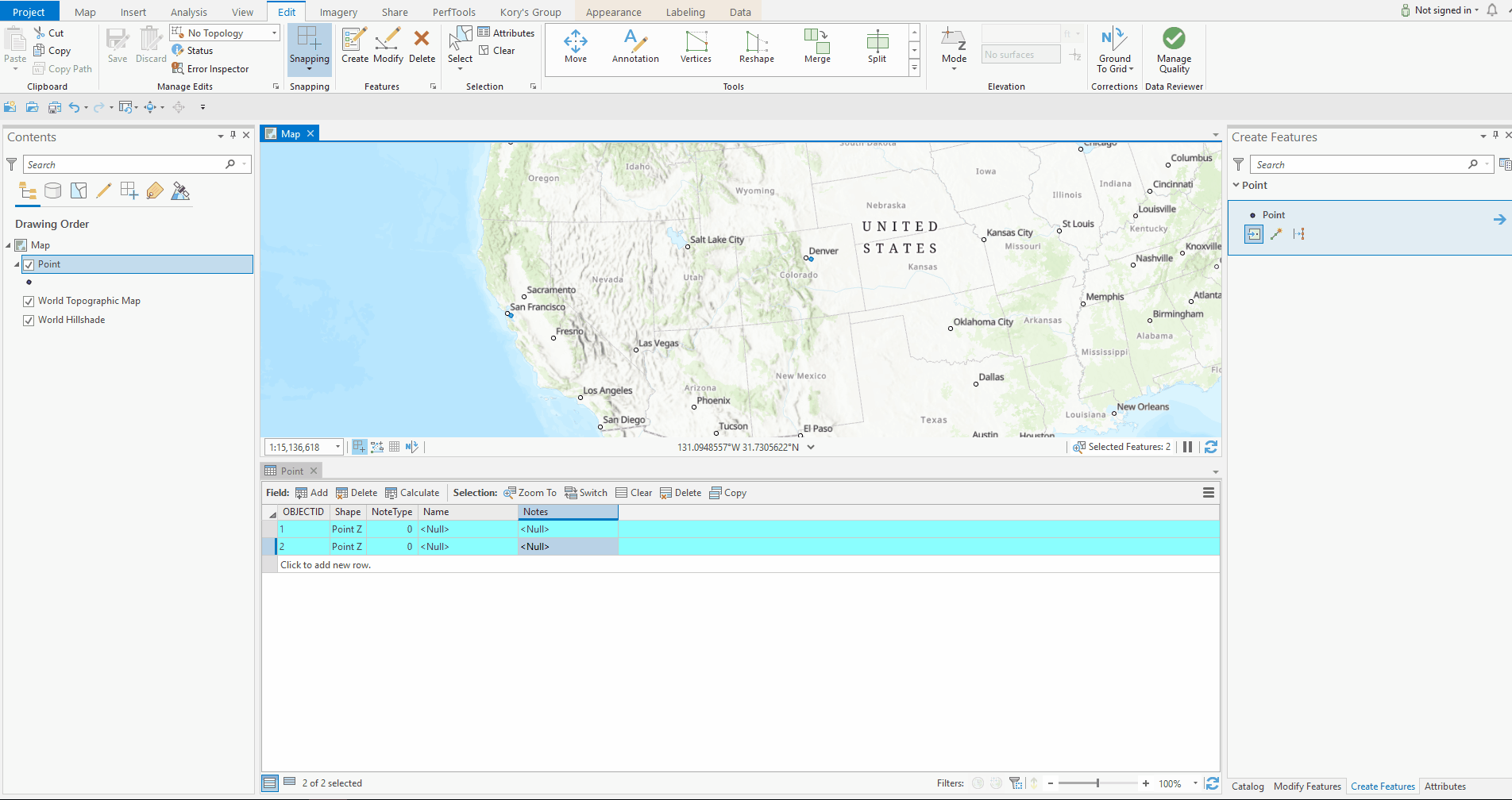Click to add new row
Viewport: 1512px width, 800px height.
click(x=326, y=565)
